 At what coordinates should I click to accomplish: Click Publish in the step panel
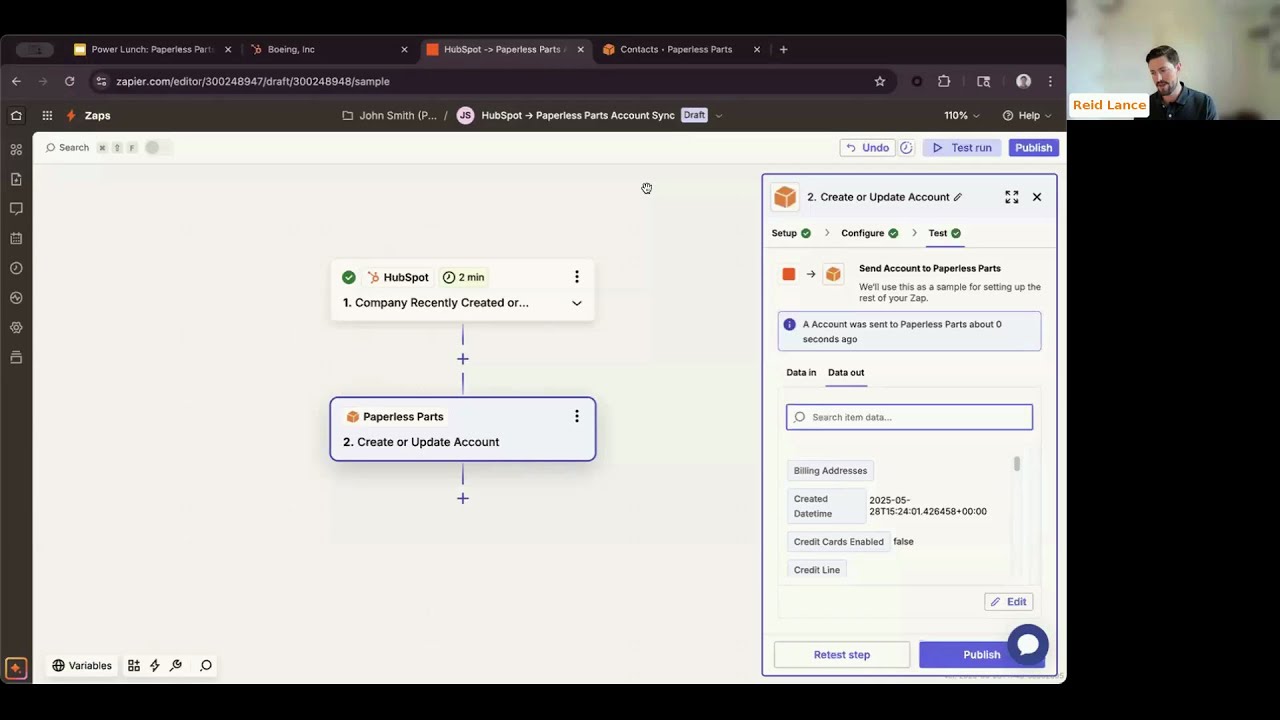coord(981,655)
